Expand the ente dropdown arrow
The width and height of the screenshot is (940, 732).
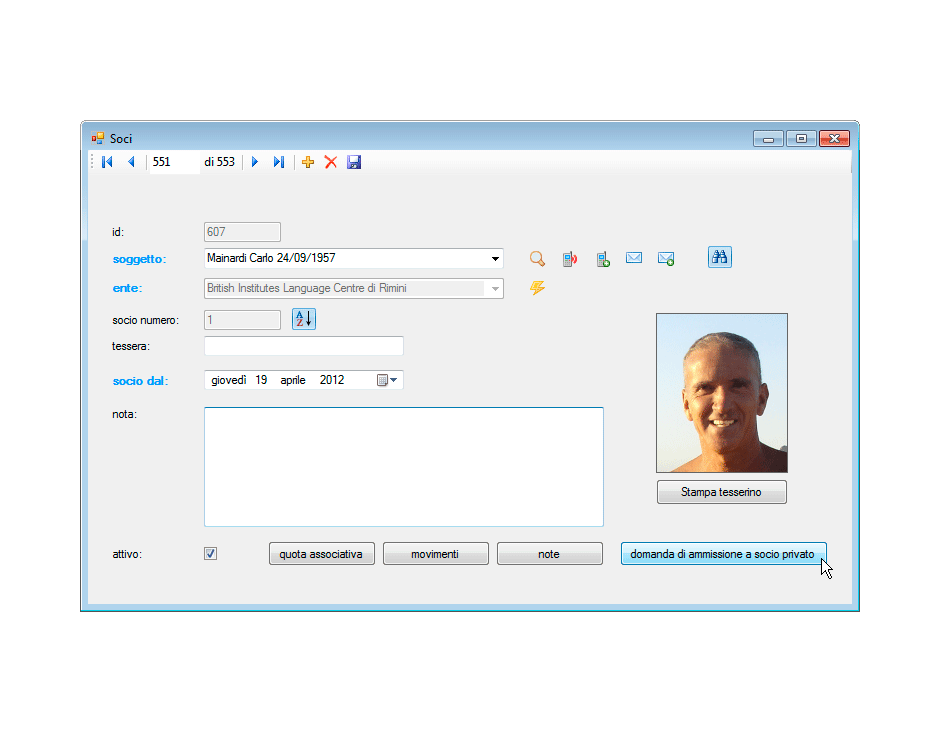coord(495,288)
